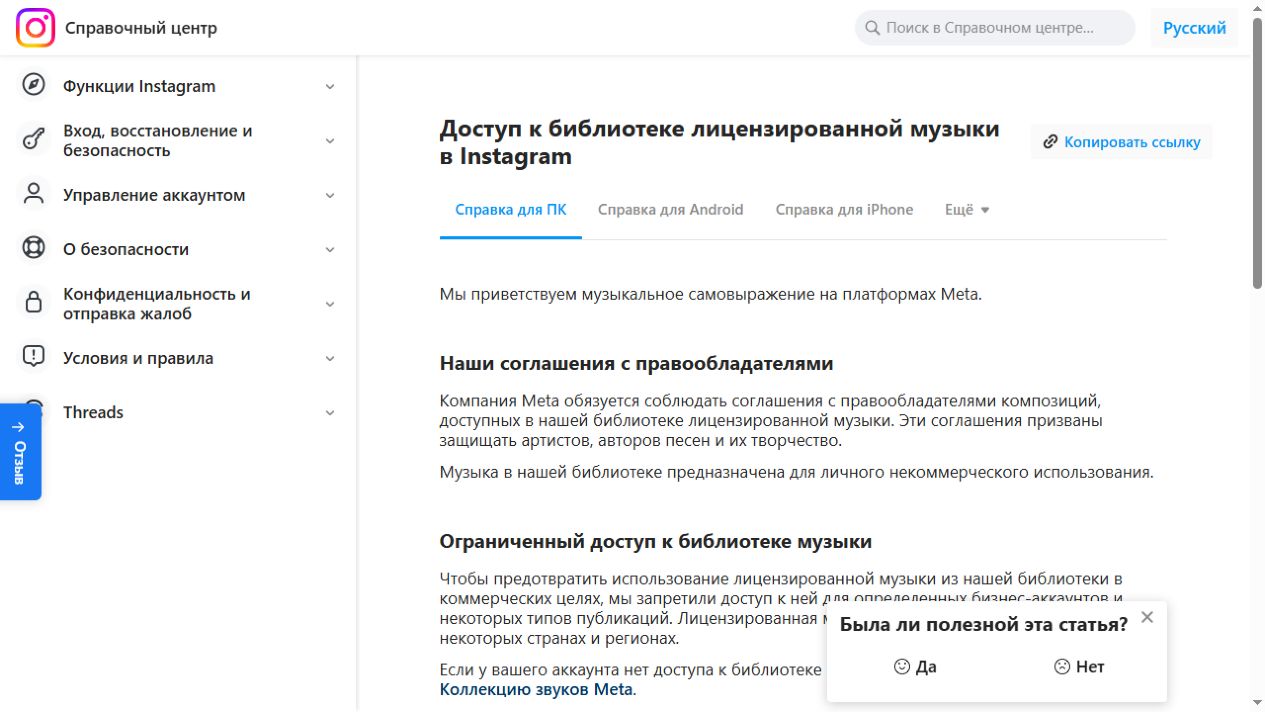Image resolution: width=1265 pixels, height=712 pixels.
Task: Click the smiling face icon for Да
Action: coord(902,667)
